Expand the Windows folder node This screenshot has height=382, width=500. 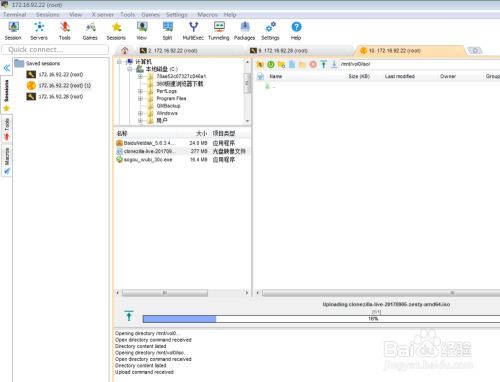(140, 113)
